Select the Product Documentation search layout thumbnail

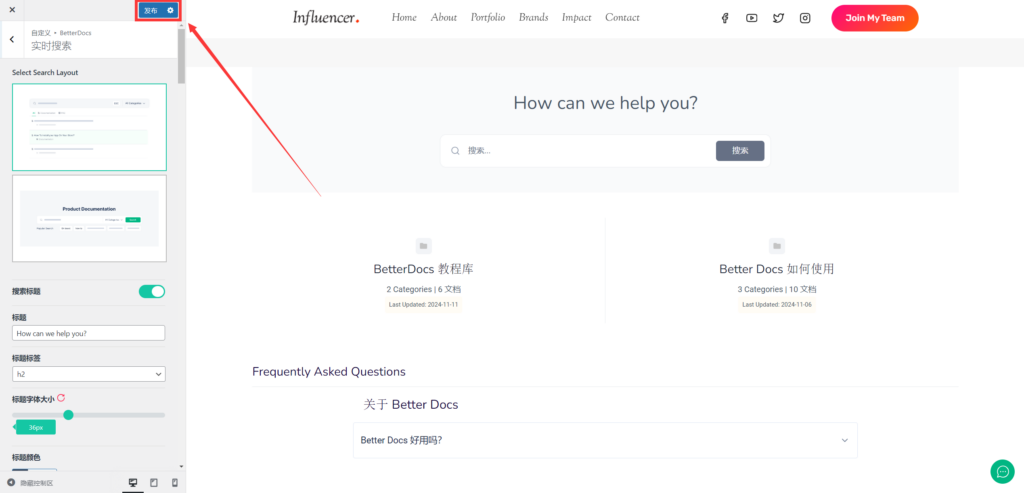[x=89, y=218]
